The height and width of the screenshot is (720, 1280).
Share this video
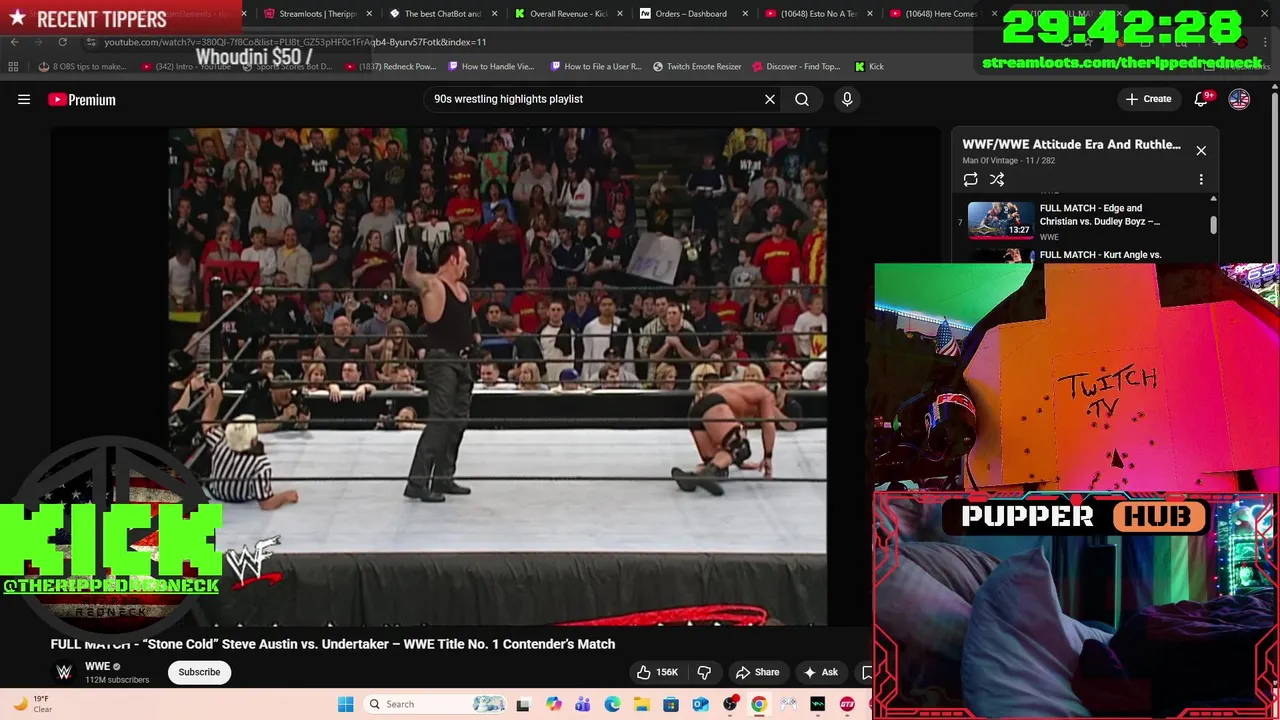pyautogui.click(x=757, y=672)
